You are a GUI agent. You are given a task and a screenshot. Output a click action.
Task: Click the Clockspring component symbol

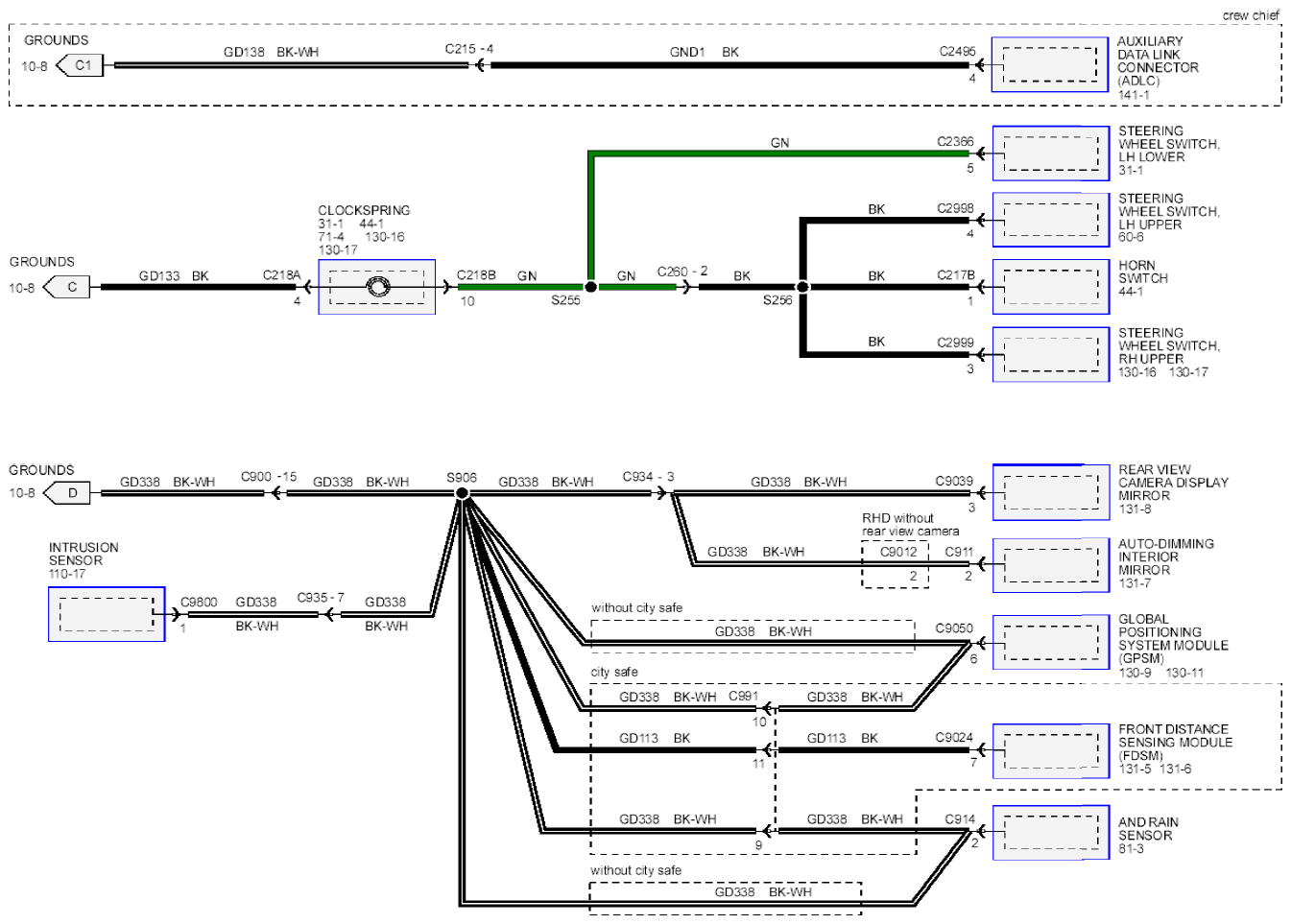(x=377, y=287)
